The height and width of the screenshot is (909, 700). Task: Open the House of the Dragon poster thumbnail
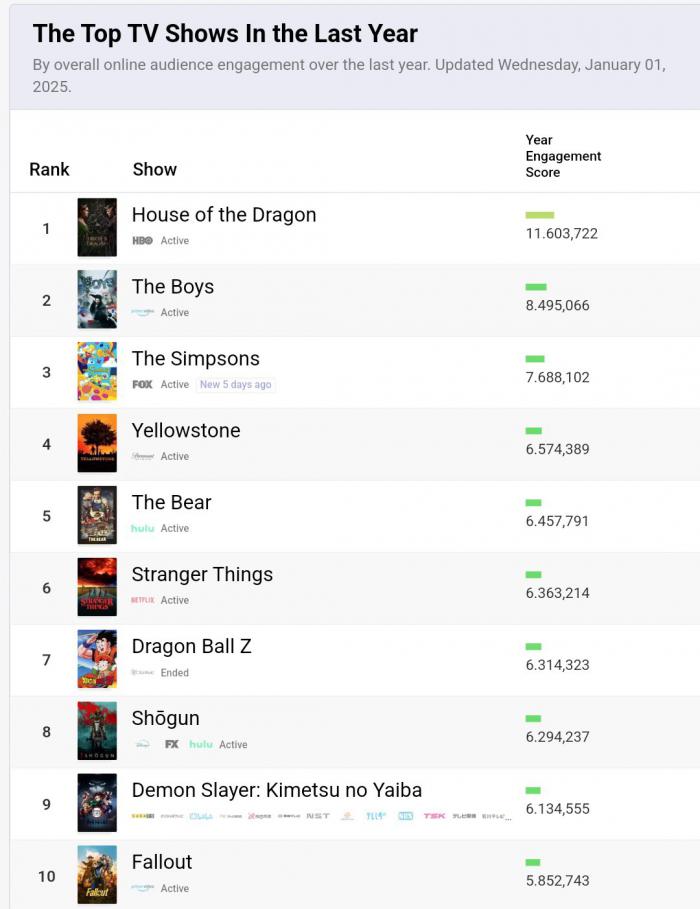(97, 227)
